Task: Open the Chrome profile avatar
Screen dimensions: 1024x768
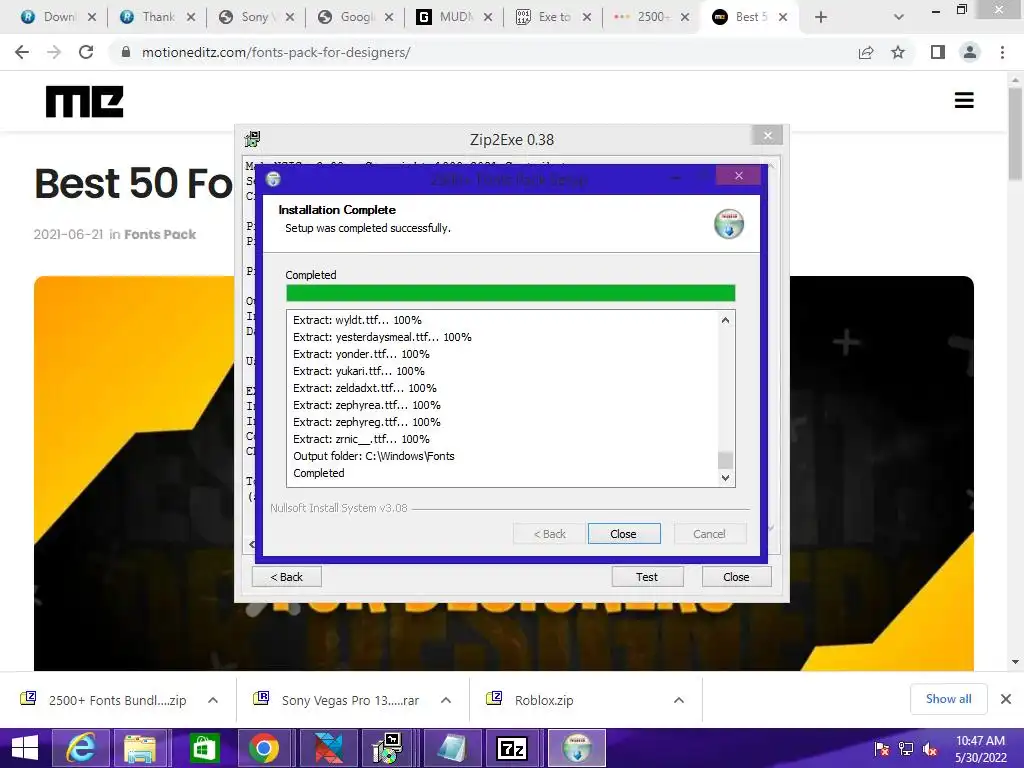Action: click(970, 52)
